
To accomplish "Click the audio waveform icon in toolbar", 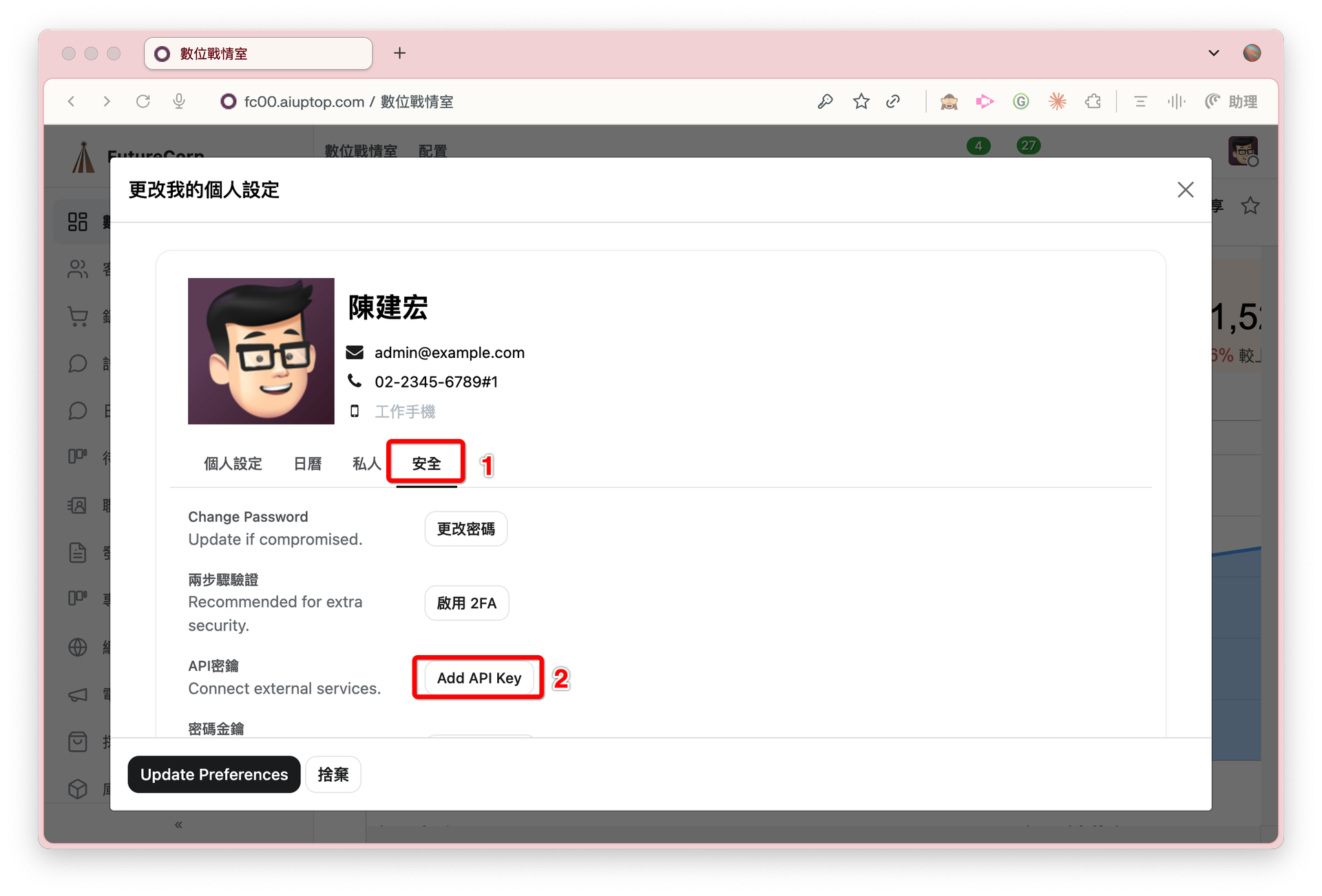I will coord(1176,102).
